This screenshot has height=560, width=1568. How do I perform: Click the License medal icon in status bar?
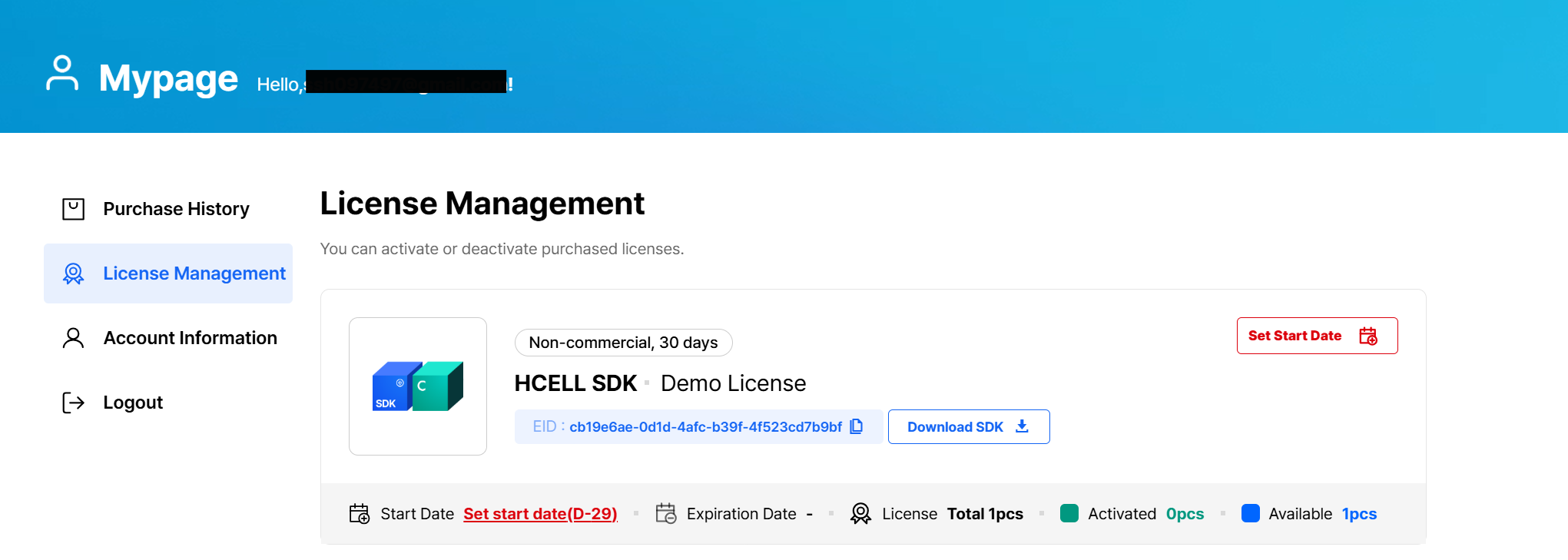(861, 513)
